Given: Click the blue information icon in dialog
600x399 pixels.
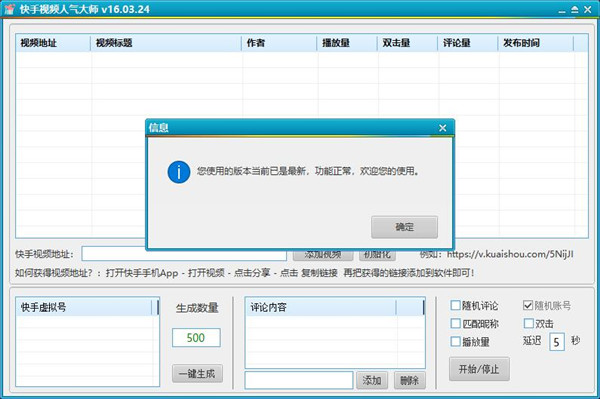Looking at the screenshot, I should click(179, 172).
